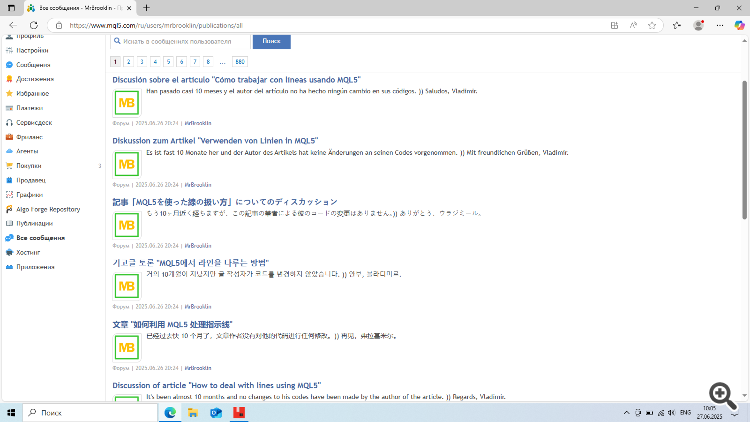The width and height of the screenshot is (750, 422).
Task: Refresh the page in browser
Action: click(33, 25)
